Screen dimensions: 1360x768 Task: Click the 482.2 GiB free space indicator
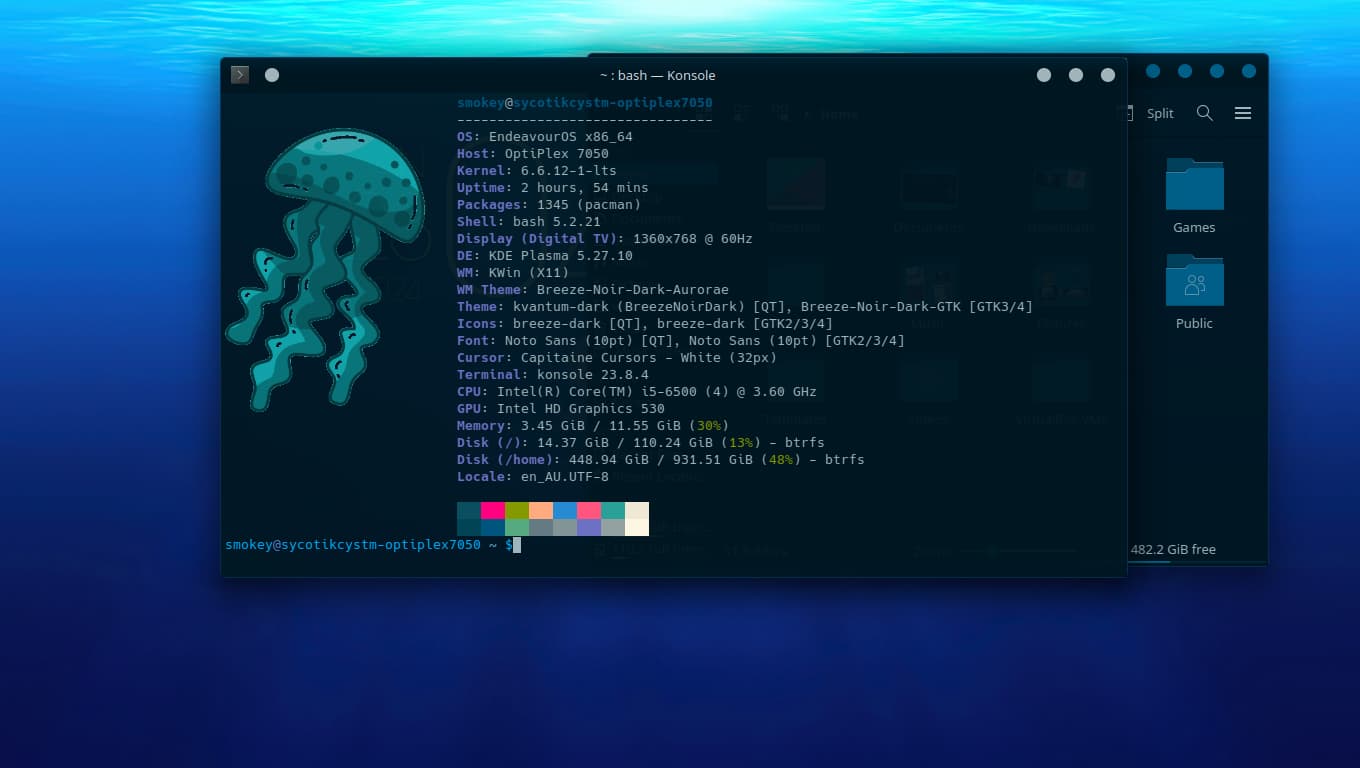click(1173, 549)
